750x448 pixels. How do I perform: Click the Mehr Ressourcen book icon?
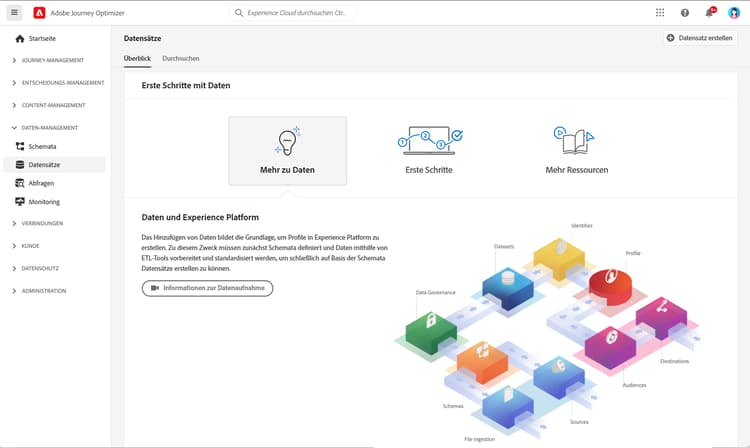pos(574,141)
